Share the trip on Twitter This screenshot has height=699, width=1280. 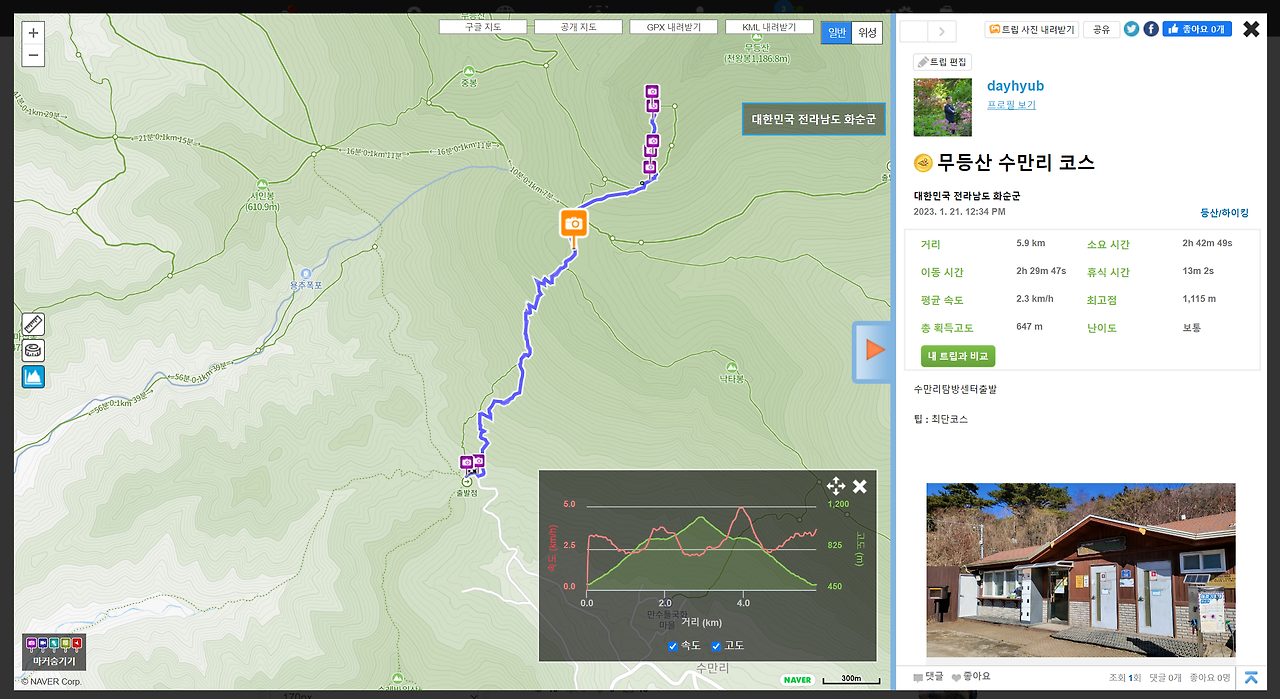pyautogui.click(x=1131, y=29)
